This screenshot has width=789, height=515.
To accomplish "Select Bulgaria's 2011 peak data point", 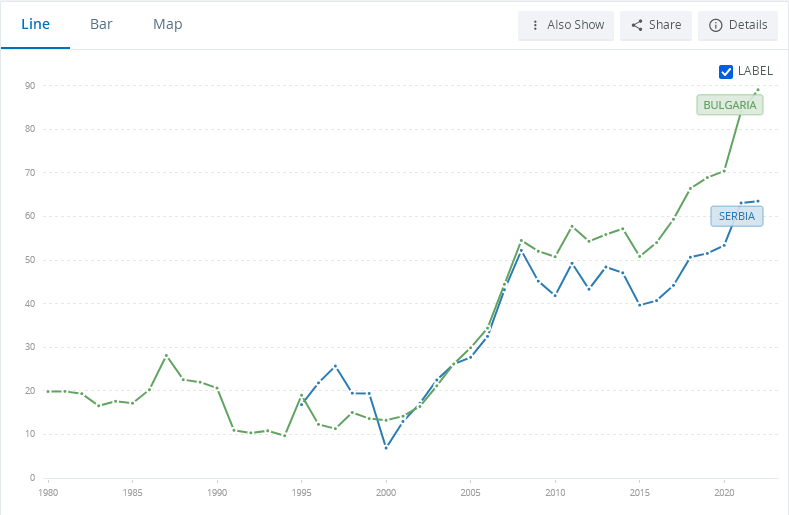I will (572, 226).
